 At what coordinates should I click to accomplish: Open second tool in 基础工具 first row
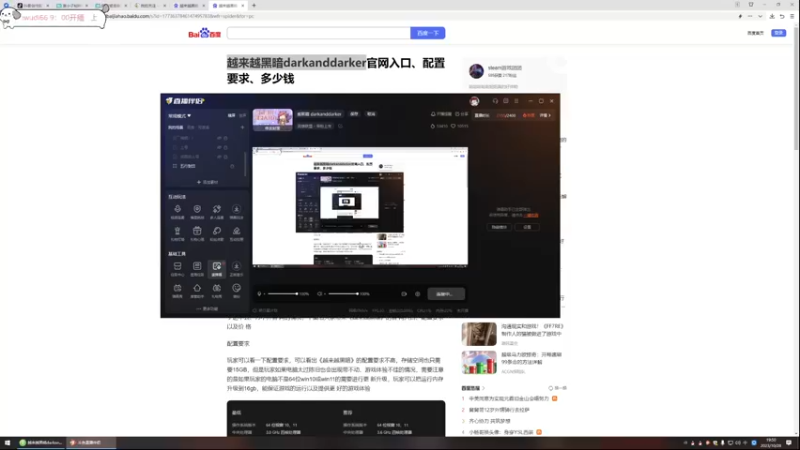tap(197, 269)
